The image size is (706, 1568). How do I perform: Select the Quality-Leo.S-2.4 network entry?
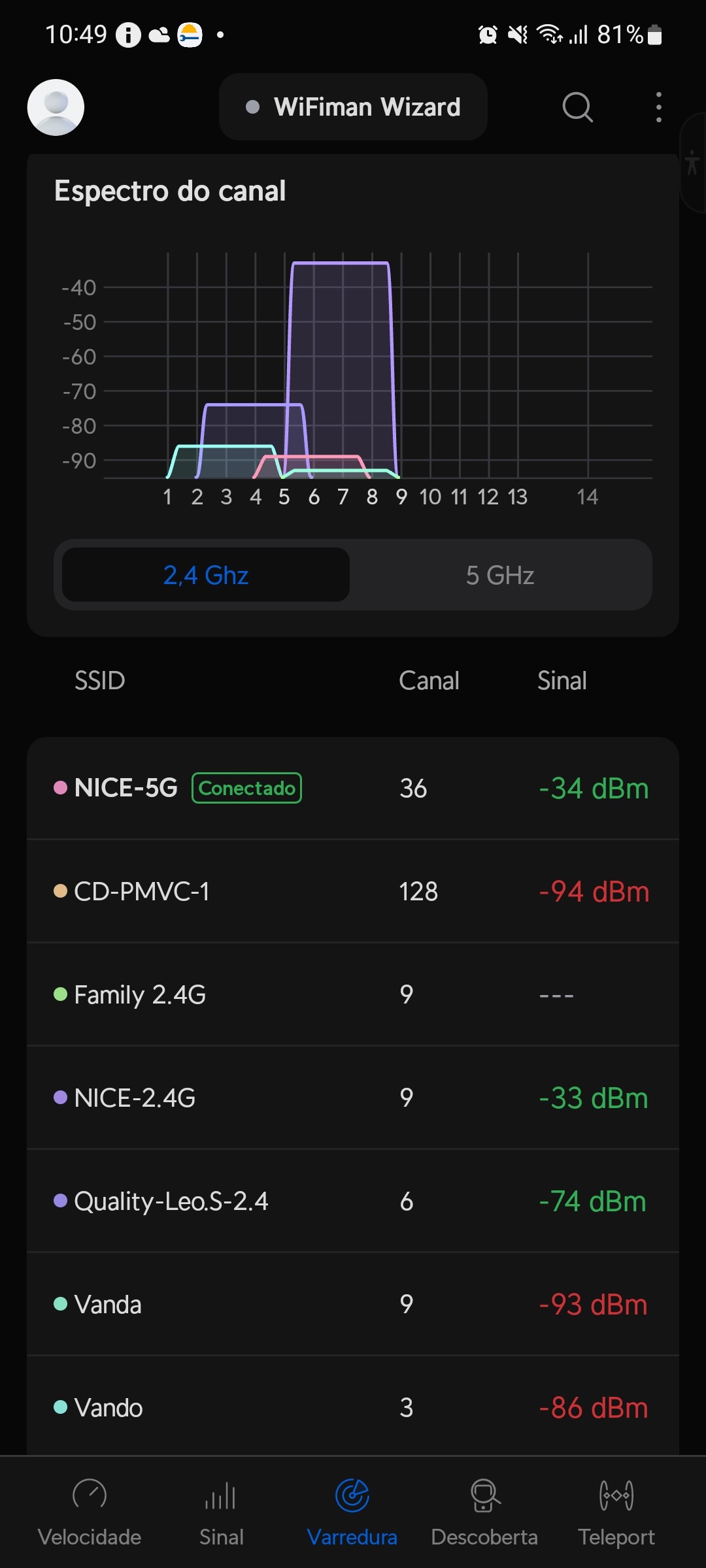pyautogui.click(x=353, y=1201)
